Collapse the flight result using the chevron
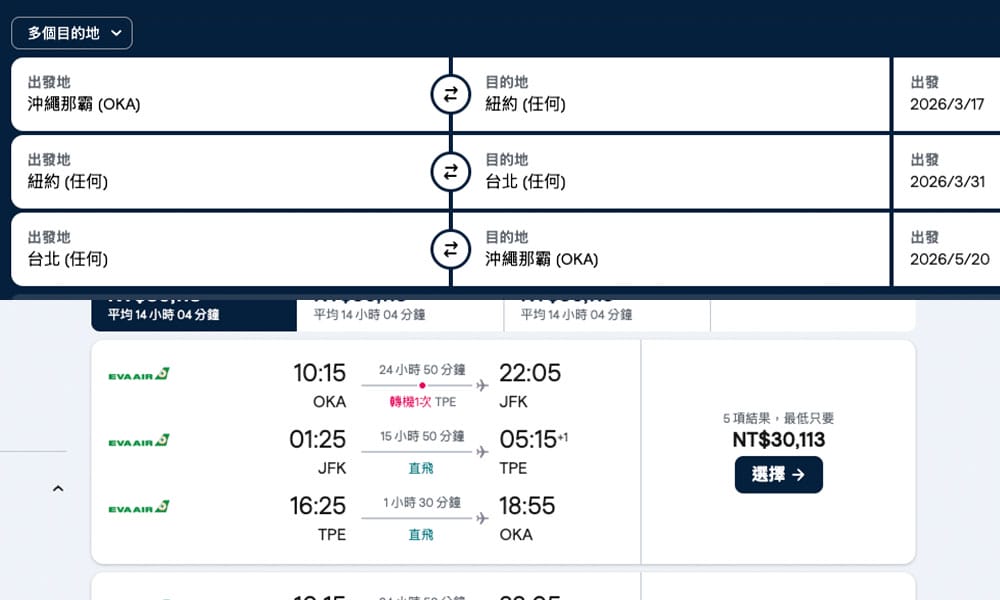 coord(58,488)
